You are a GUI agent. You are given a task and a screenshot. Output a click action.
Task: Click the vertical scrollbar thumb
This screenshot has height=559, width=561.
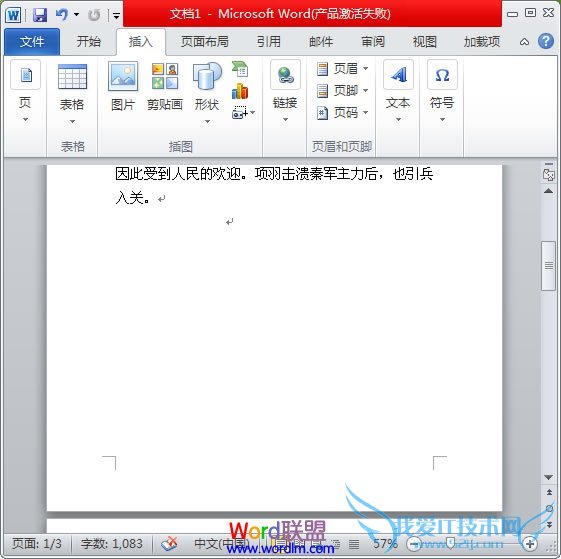click(548, 266)
